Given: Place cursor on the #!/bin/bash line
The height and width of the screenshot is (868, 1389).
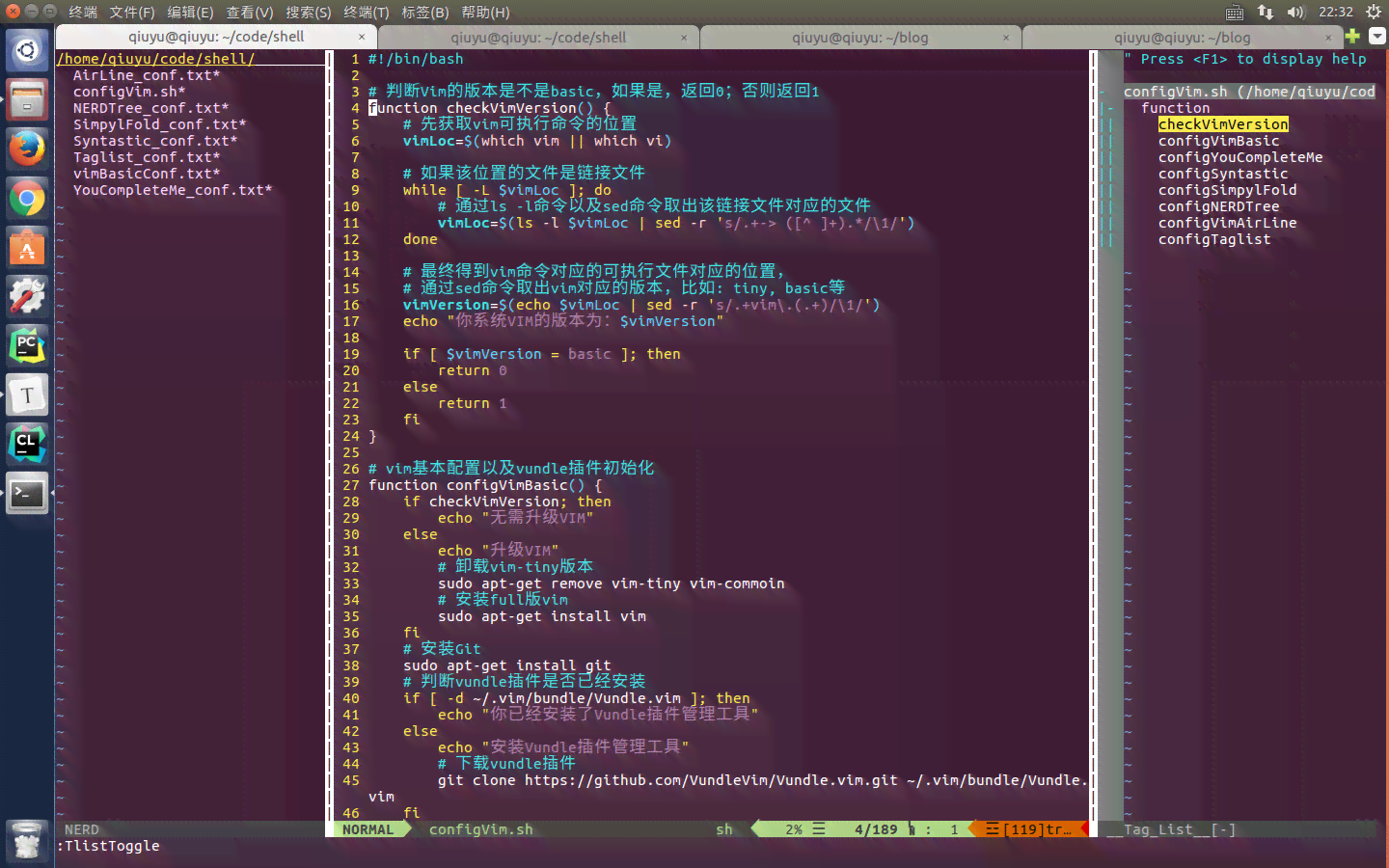Looking at the screenshot, I should click(416, 59).
